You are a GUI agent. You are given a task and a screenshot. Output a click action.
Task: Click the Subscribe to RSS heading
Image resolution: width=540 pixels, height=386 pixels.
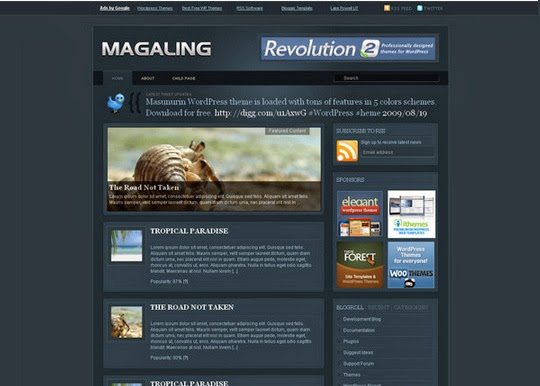point(361,131)
